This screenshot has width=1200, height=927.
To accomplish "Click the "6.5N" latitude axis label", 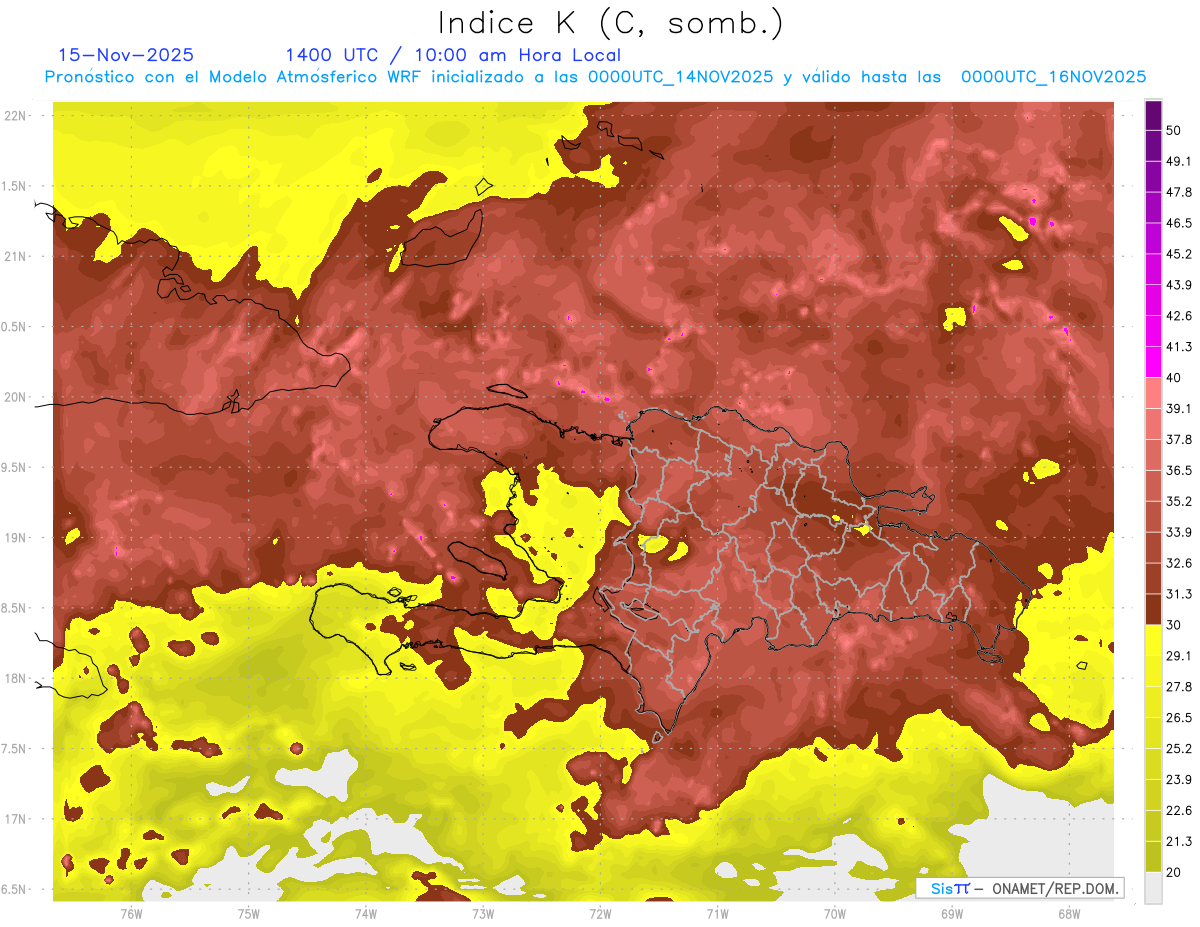I will tap(15, 889).
